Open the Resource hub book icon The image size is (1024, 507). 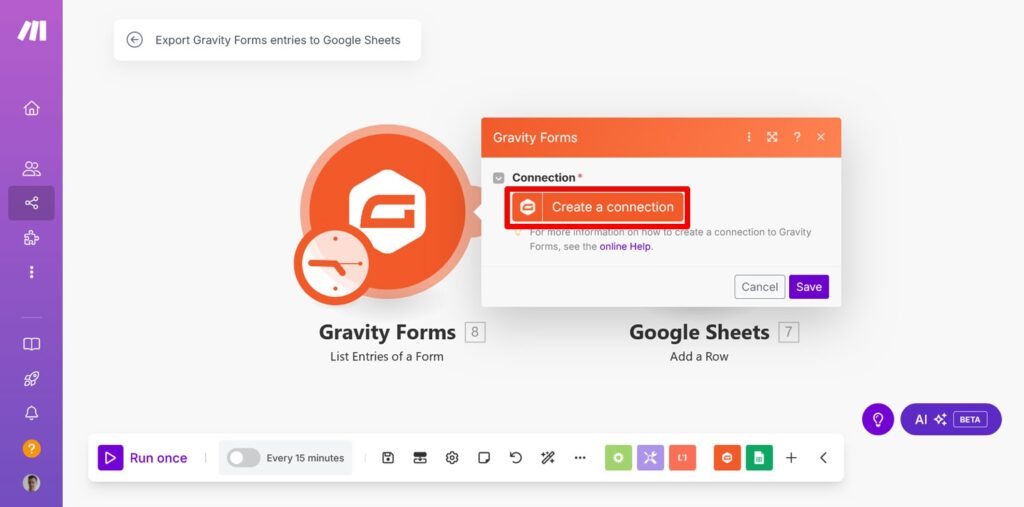click(31, 344)
